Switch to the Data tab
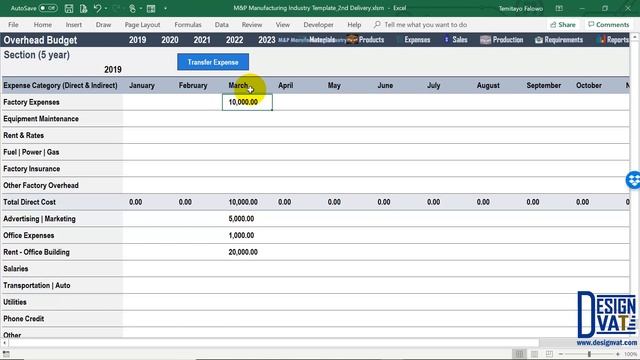 [x=222, y=24]
